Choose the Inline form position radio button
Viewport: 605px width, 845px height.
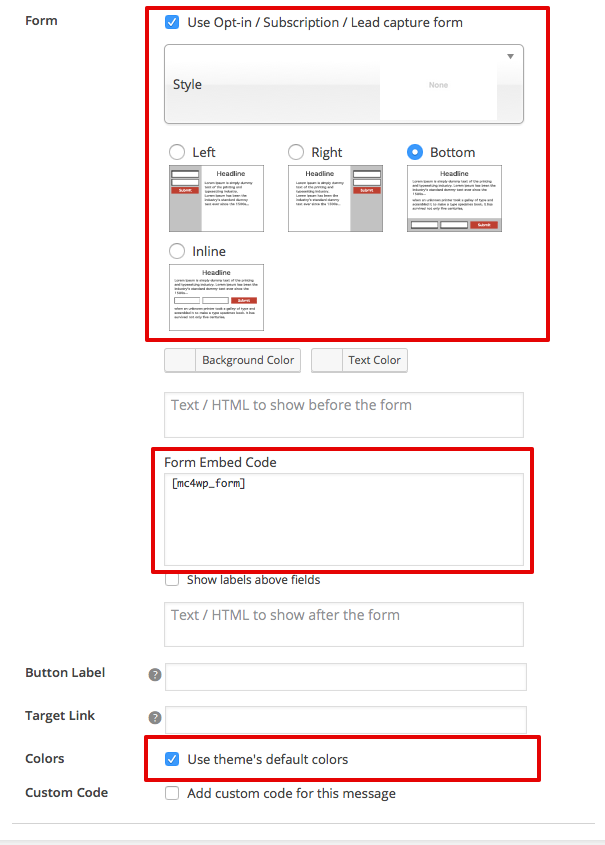(177, 251)
